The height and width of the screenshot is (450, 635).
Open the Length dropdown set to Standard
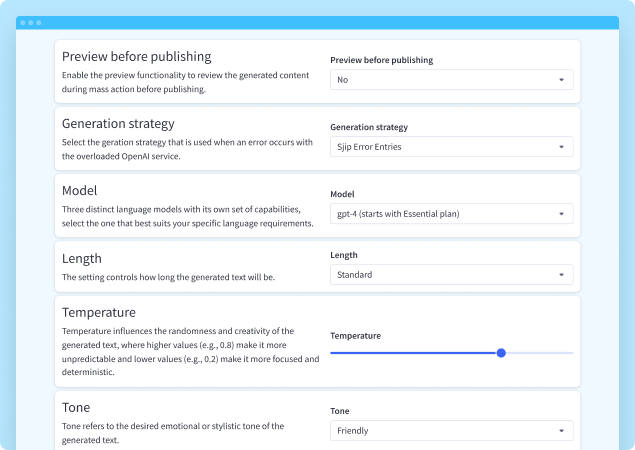tap(451, 274)
